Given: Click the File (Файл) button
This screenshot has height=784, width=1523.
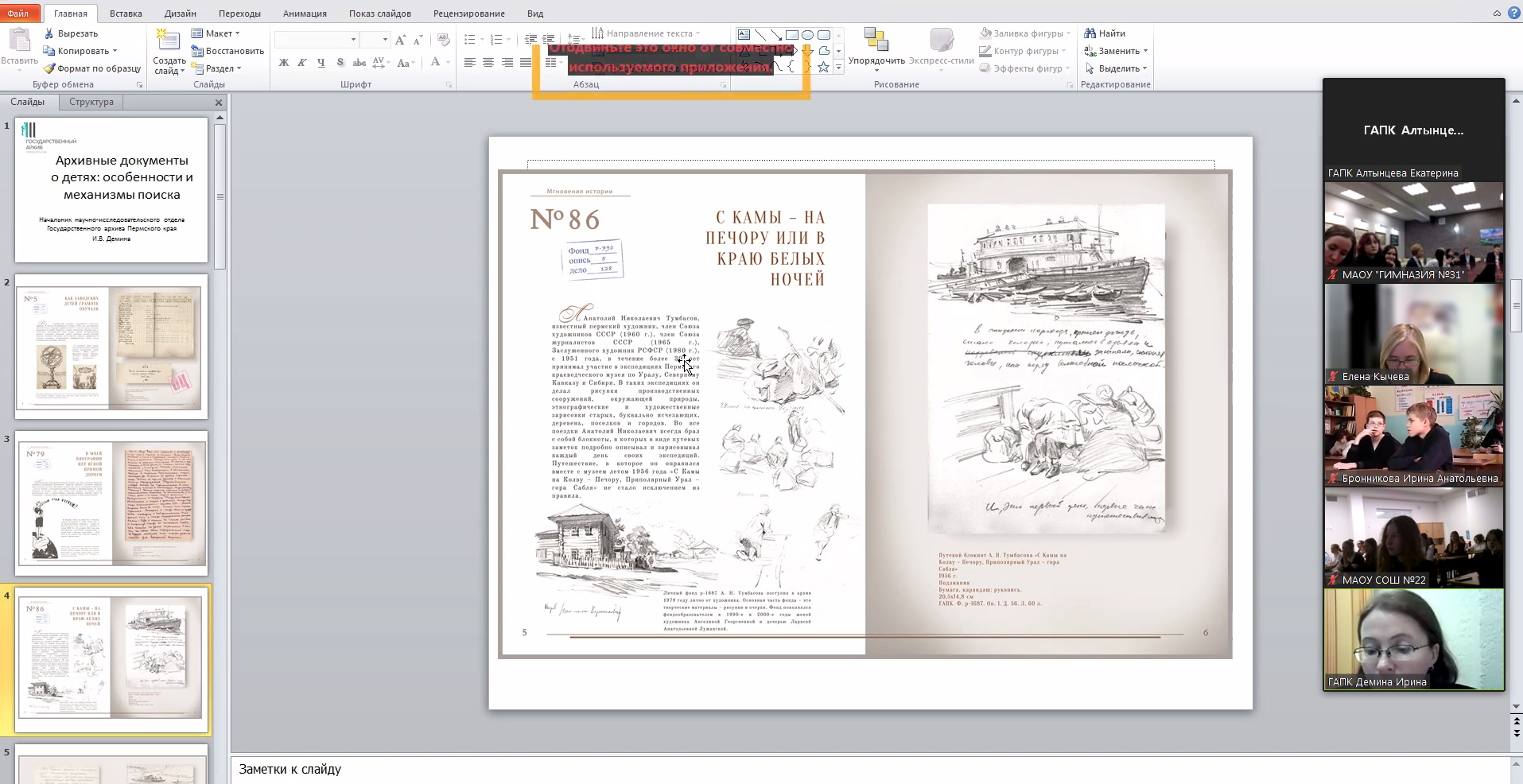Looking at the screenshot, I should pos(18,14).
